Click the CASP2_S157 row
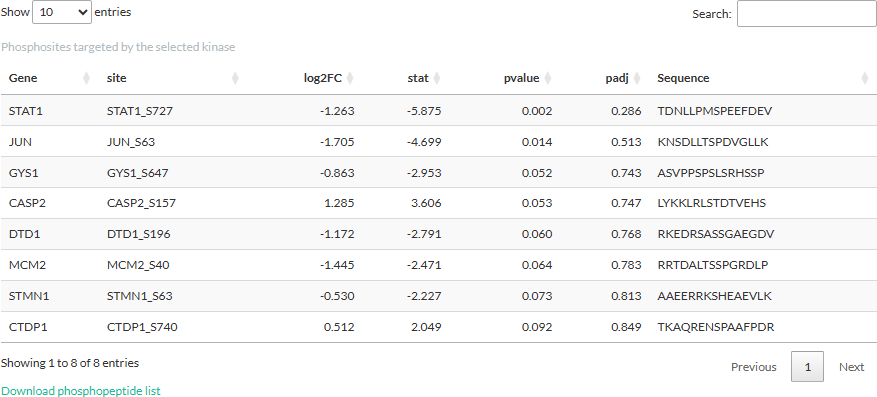877x397 pixels. tap(438, 203)
